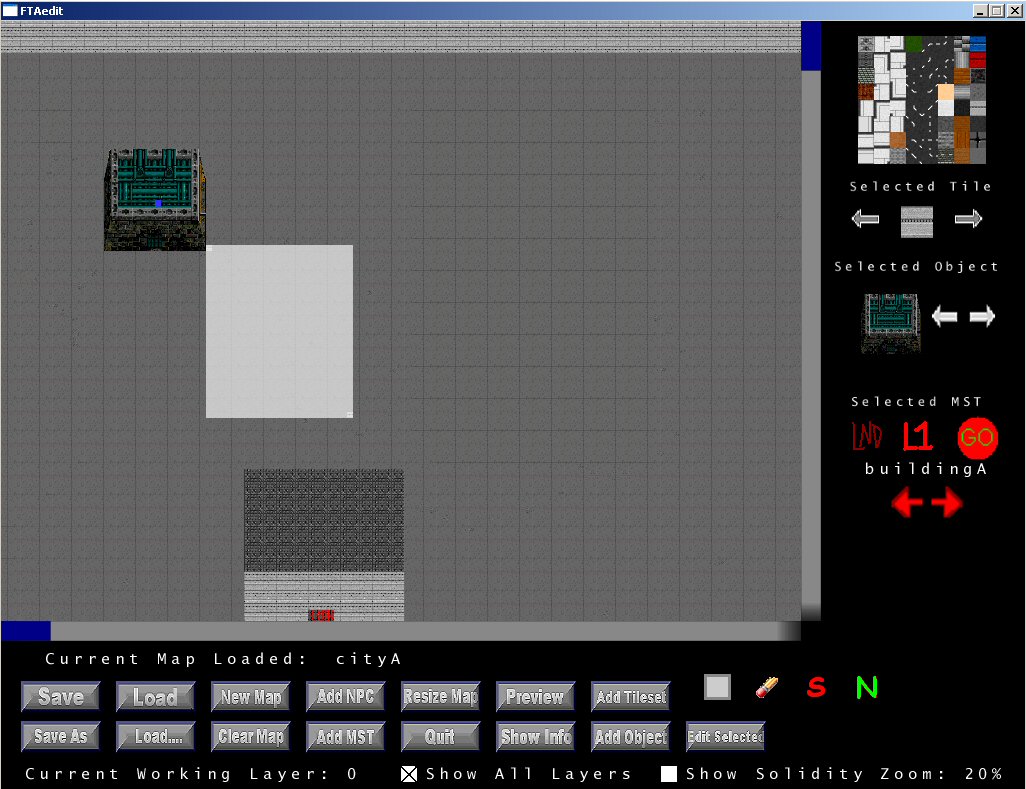Switch to next selected object arrow
1026x789 pixels.
click(982, 317)
